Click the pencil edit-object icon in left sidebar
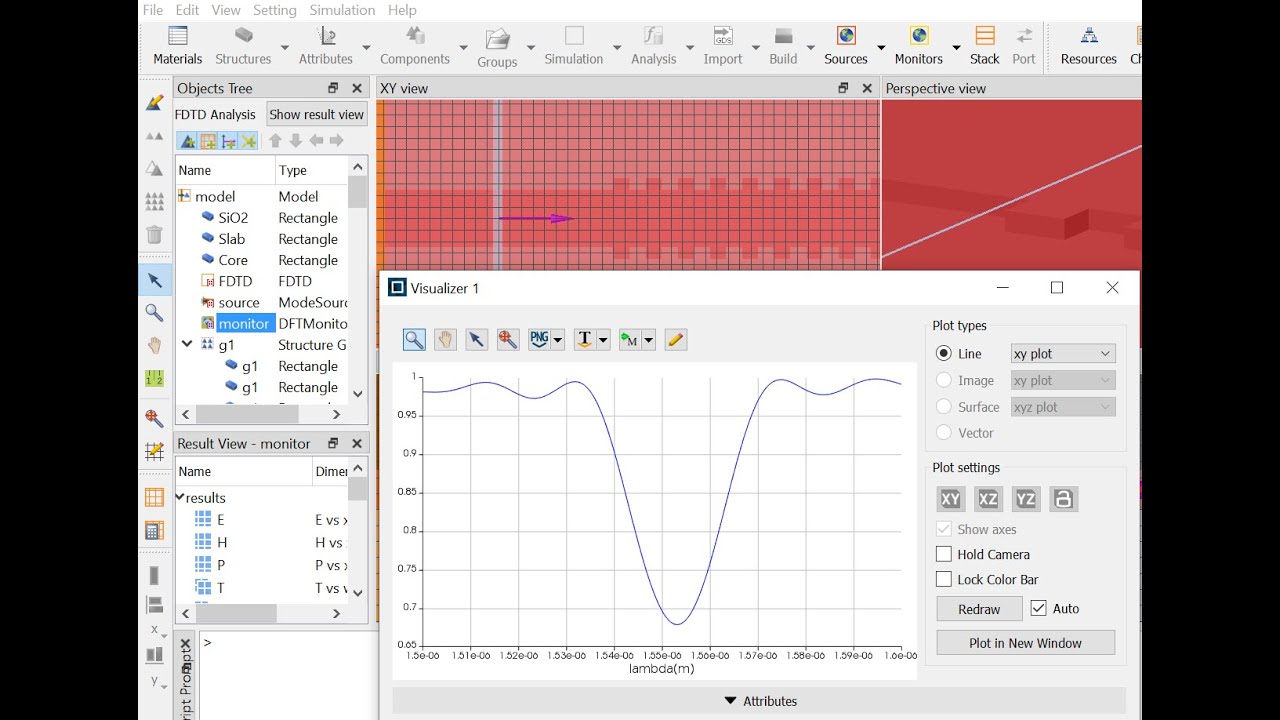This screenshot has width=1280, height=720. point(154,102)
